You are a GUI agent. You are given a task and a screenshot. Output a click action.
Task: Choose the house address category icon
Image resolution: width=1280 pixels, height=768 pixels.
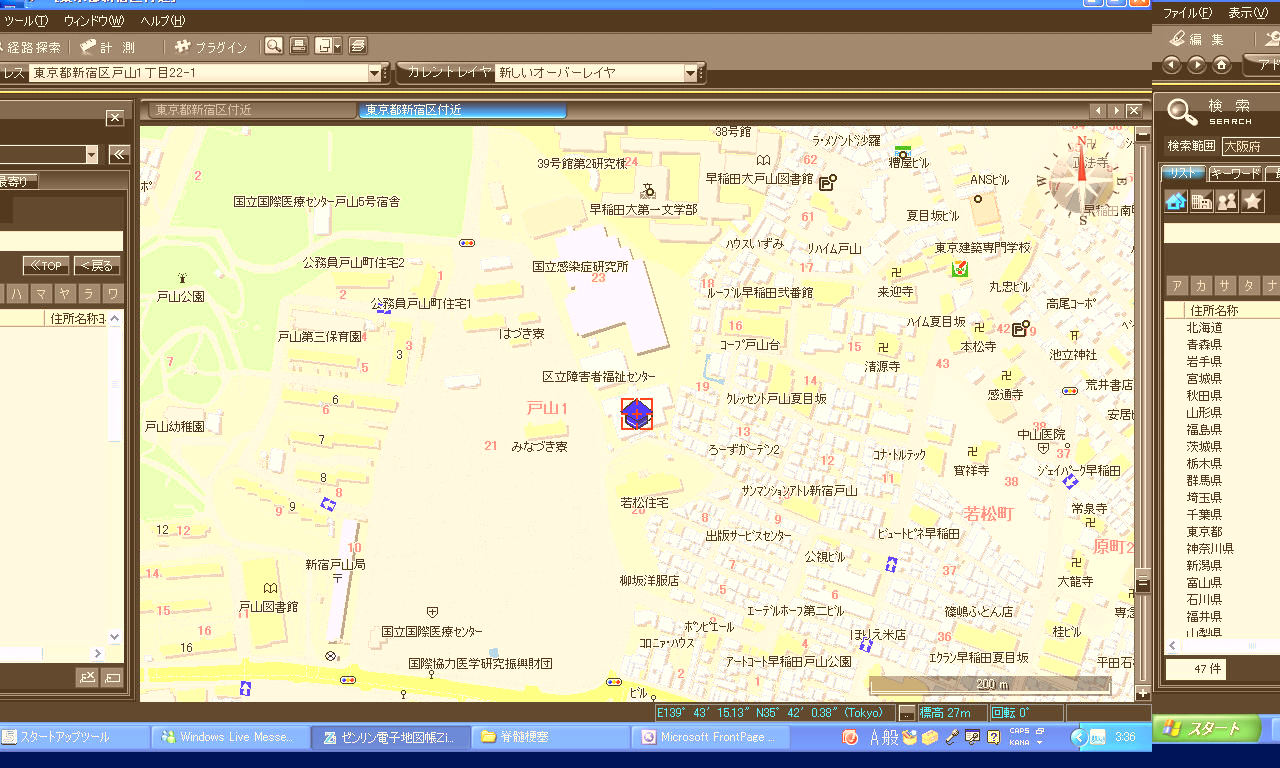[x=1176, y=201]
